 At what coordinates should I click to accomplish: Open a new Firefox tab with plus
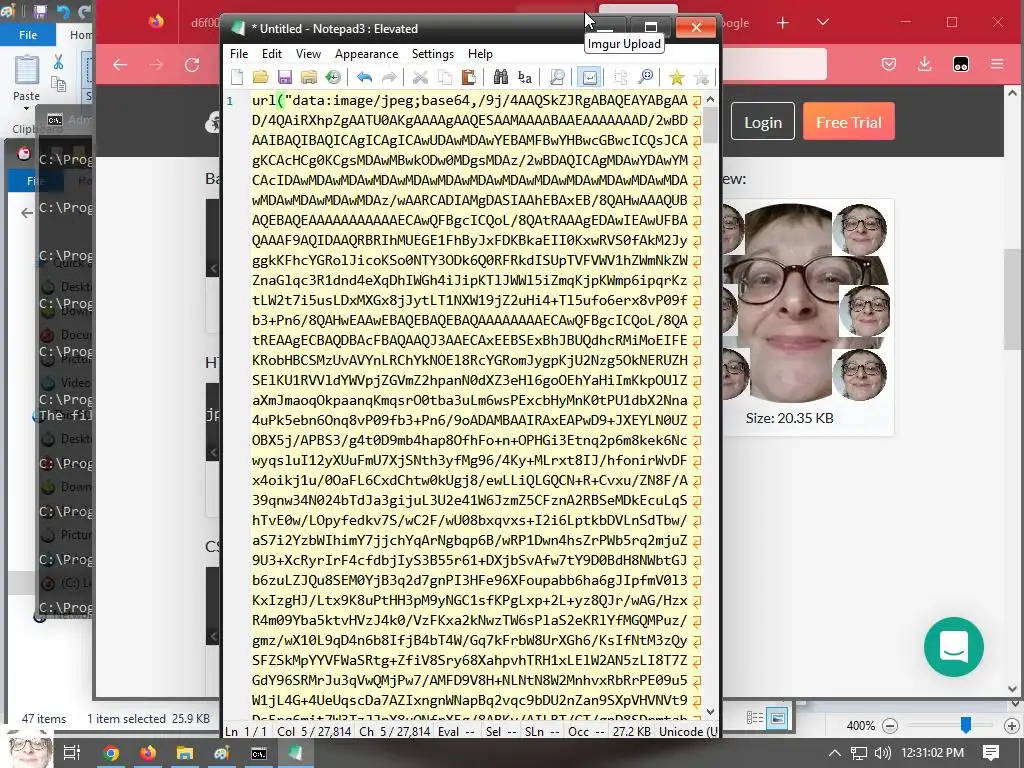coord(782,23)
